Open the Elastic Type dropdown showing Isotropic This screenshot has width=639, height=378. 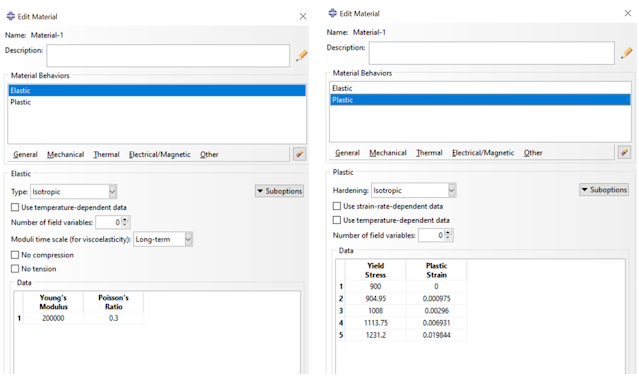74,191
